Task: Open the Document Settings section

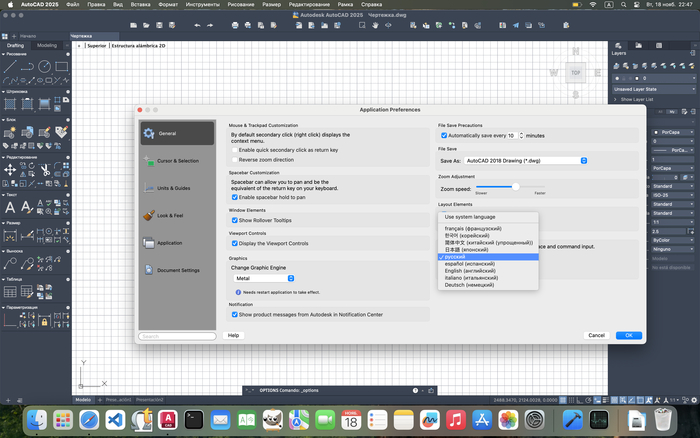Action: (177, 270)
